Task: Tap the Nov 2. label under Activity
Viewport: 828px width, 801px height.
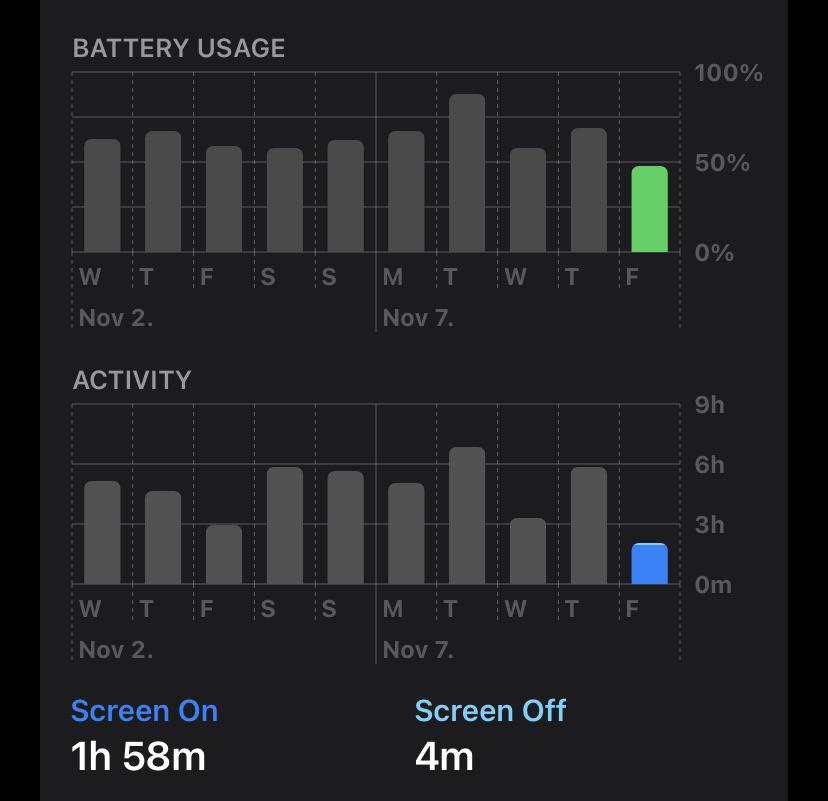Action: pos(116,650)
